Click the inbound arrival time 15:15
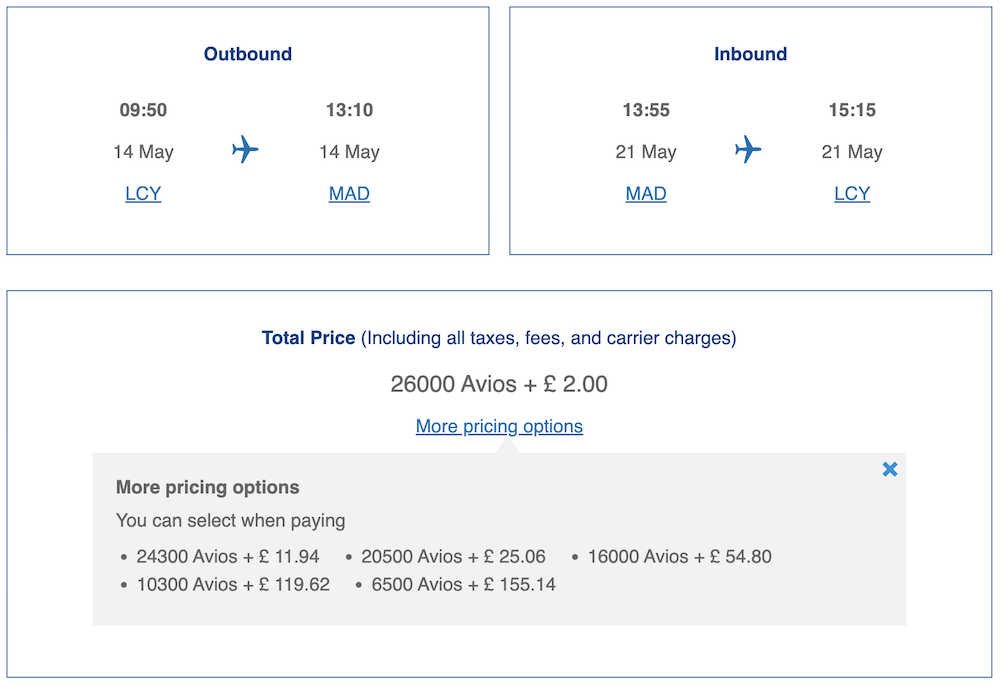Viewport: 1000px width, 686px height. pyautogui.click(x=851, y=110)
